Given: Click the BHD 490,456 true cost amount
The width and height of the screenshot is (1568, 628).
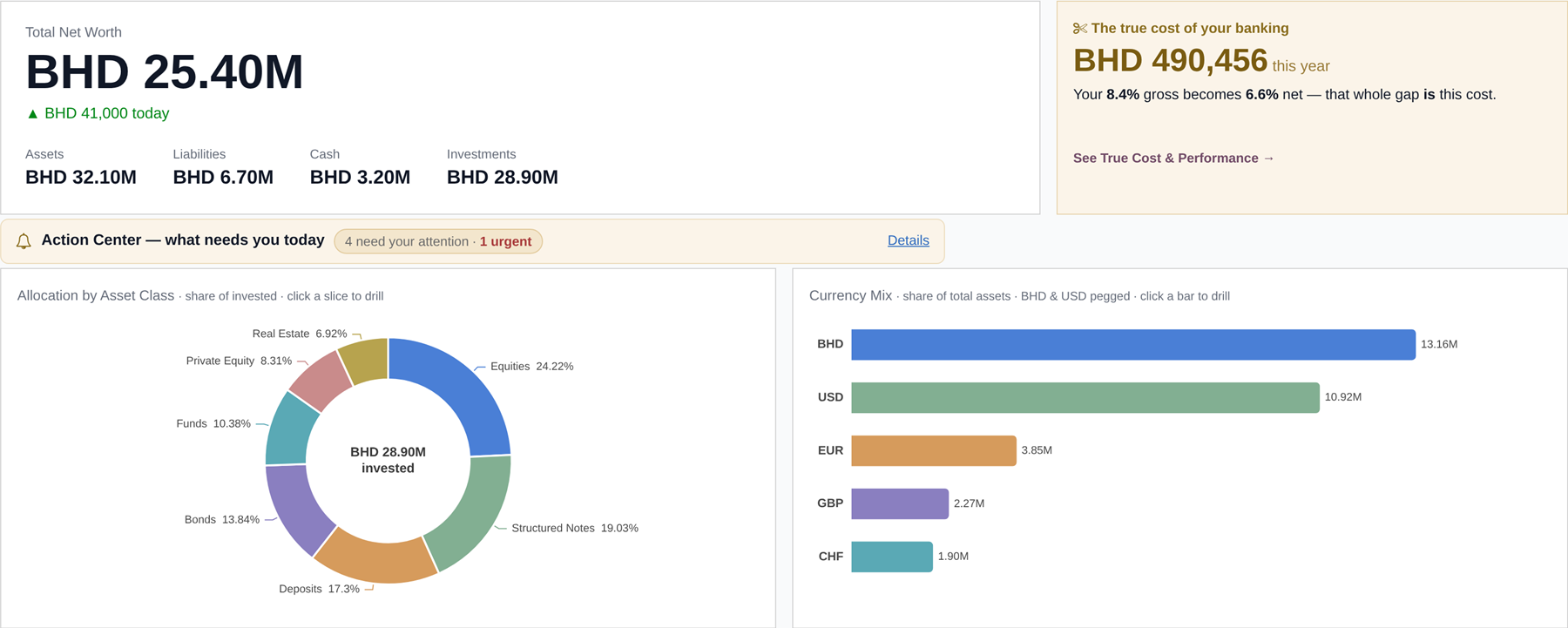Looking at the screenshot, I should pos(1170,61).
